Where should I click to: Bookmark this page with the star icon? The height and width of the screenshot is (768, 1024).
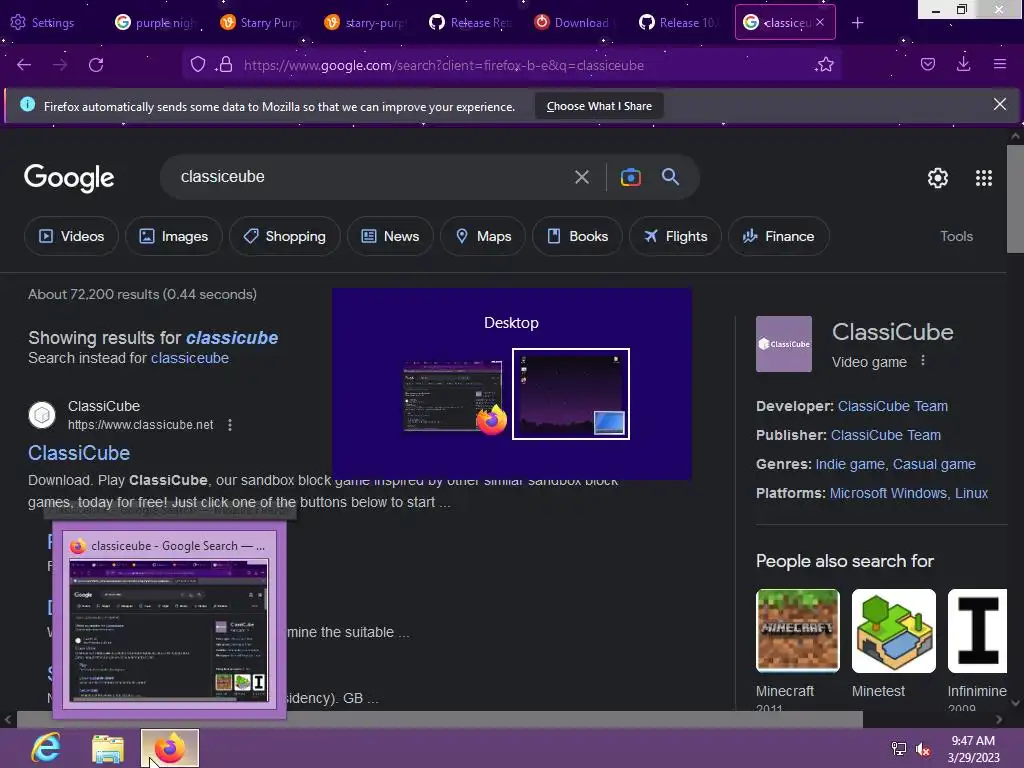pyautogui.click(x=825, y=65)
